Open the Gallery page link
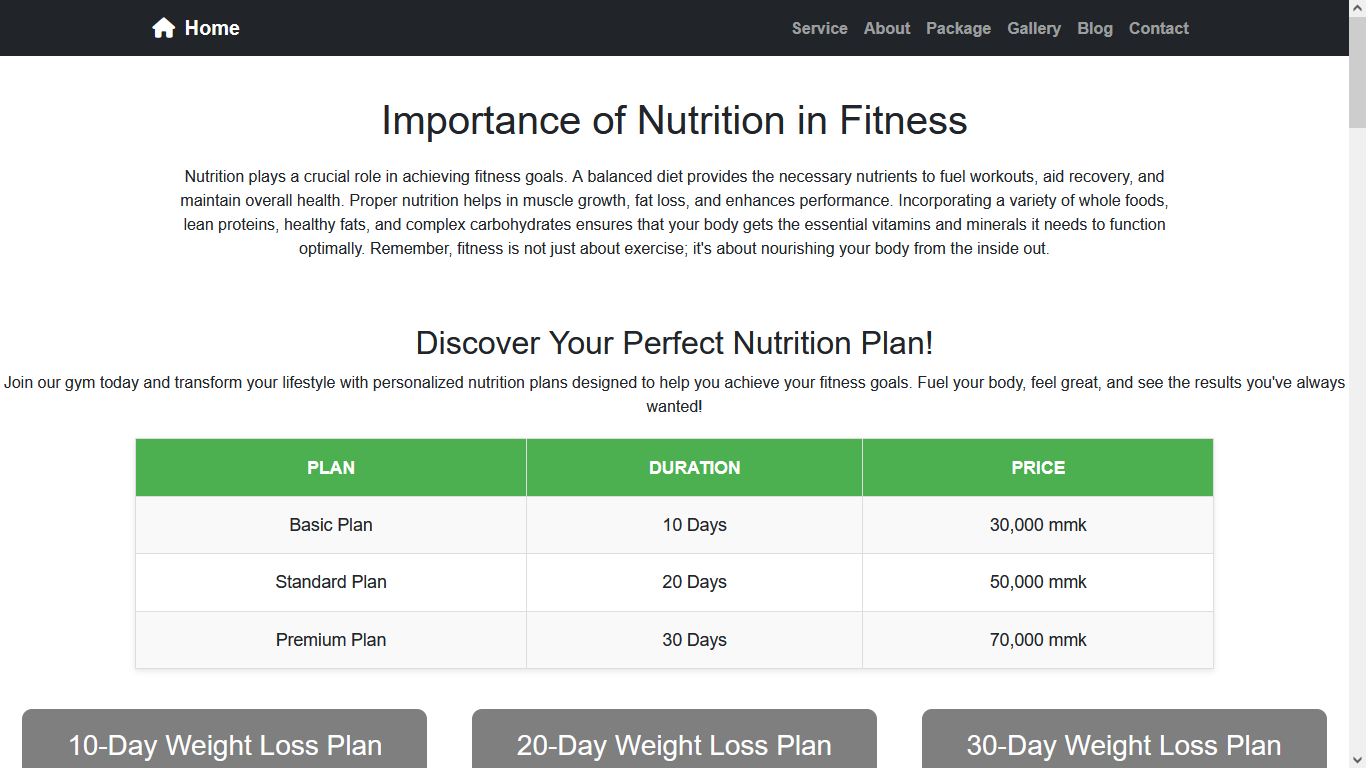Screen dimensions: 1366x768 click(1034, 28)
